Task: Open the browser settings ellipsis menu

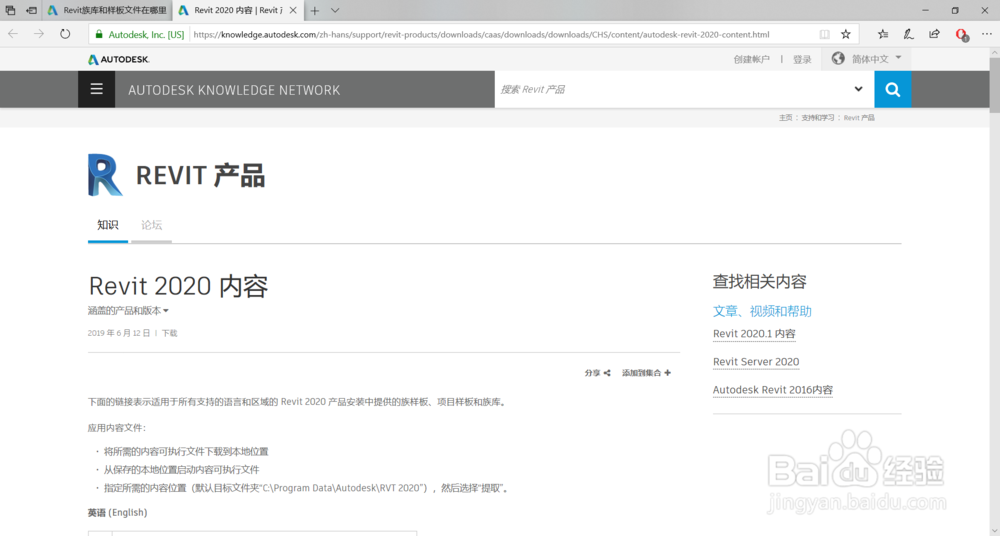Action: point(987,34)
